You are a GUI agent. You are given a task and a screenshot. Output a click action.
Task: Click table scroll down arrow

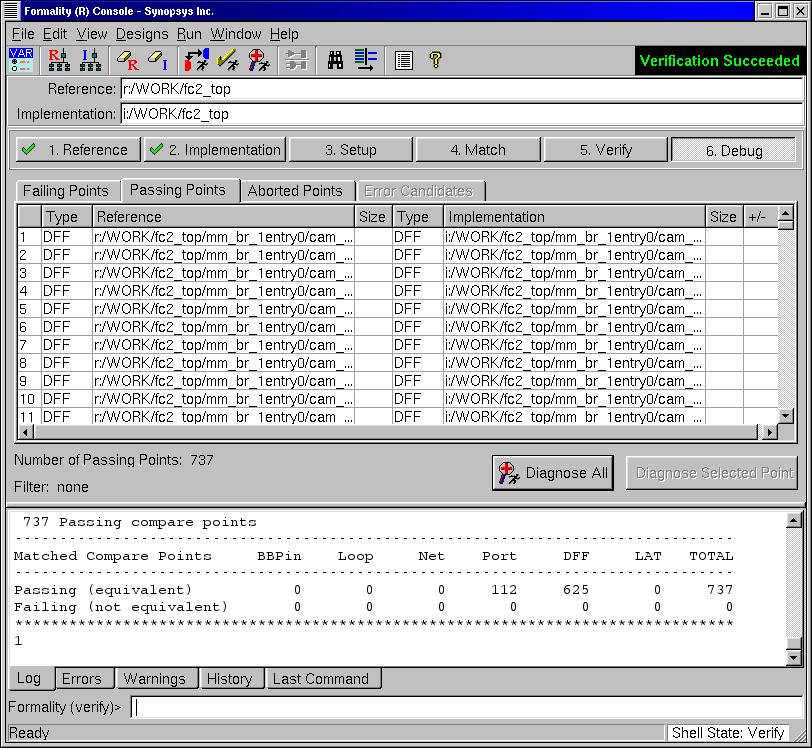pos(786,416)
